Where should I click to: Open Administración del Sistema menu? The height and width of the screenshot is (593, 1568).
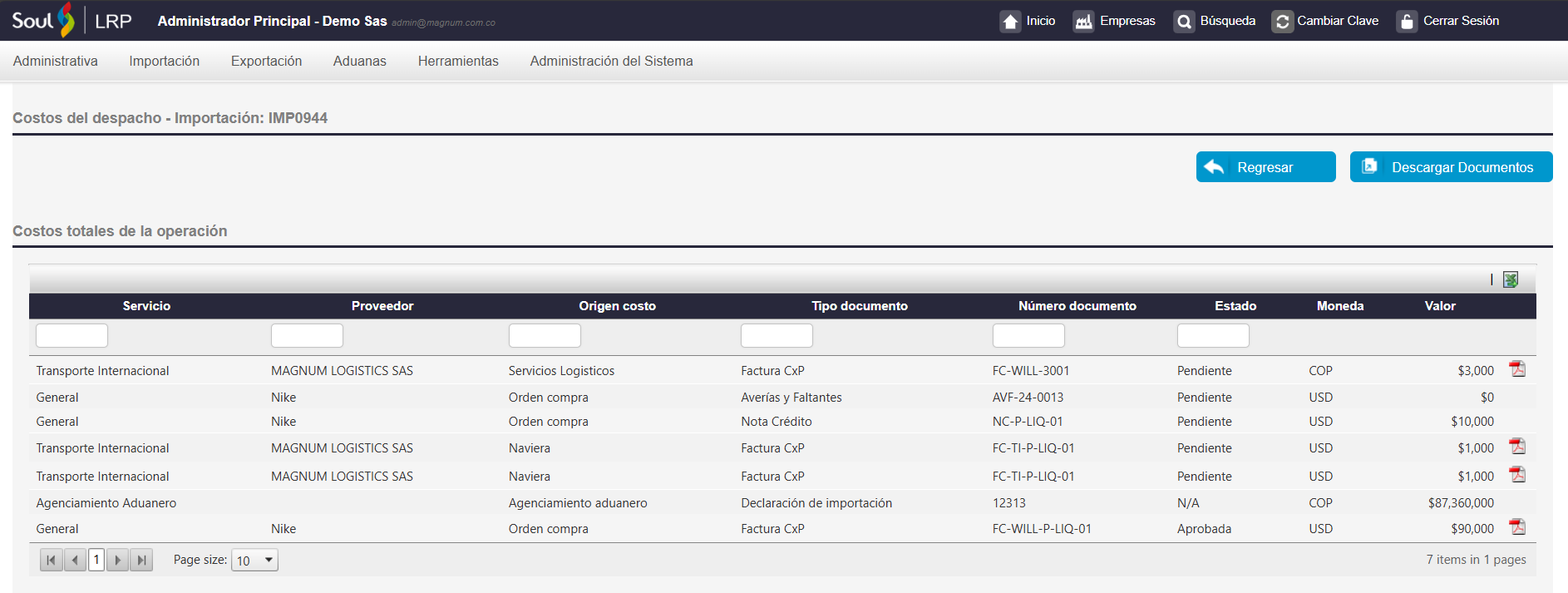612,61
